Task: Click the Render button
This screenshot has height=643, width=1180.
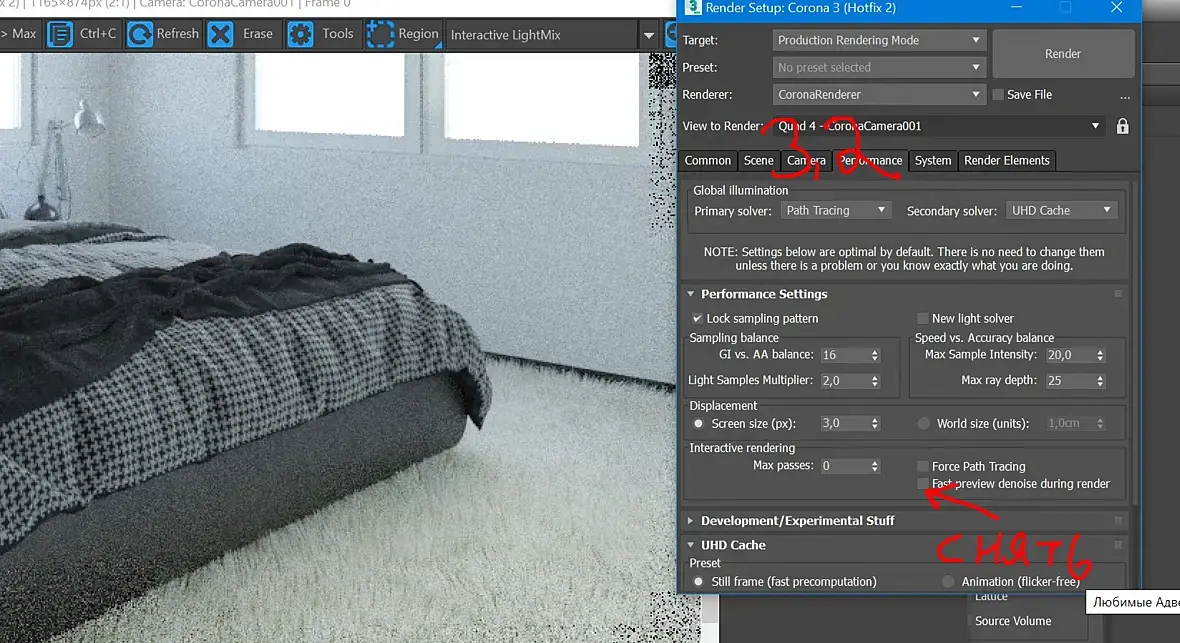Action: (1063, 53)
